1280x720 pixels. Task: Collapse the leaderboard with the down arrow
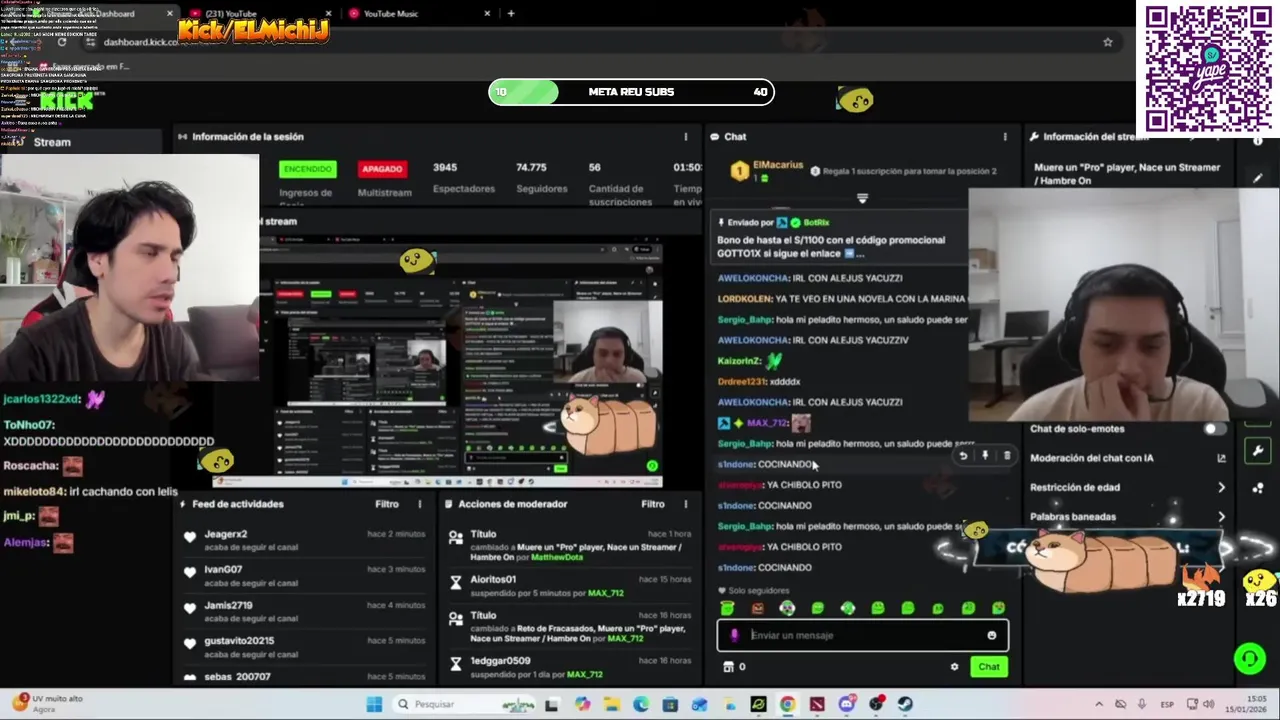[x=862, y=198]
